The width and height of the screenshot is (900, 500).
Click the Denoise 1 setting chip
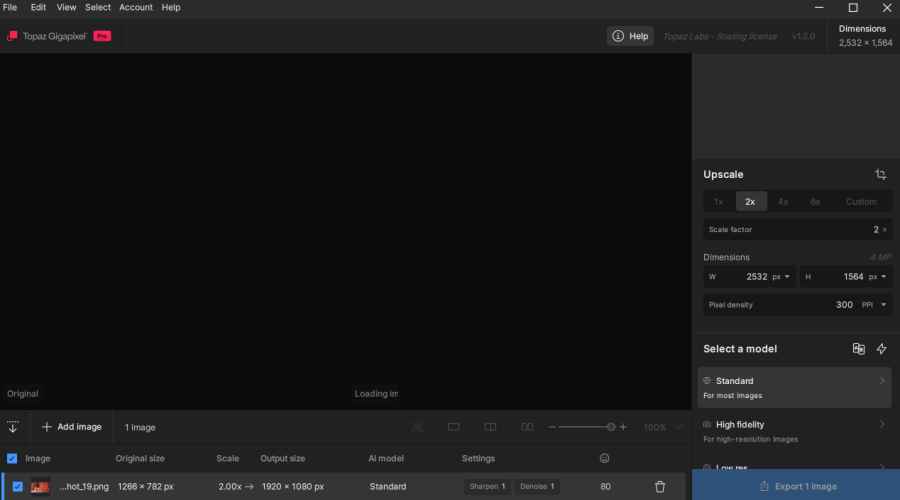[537, 486]
